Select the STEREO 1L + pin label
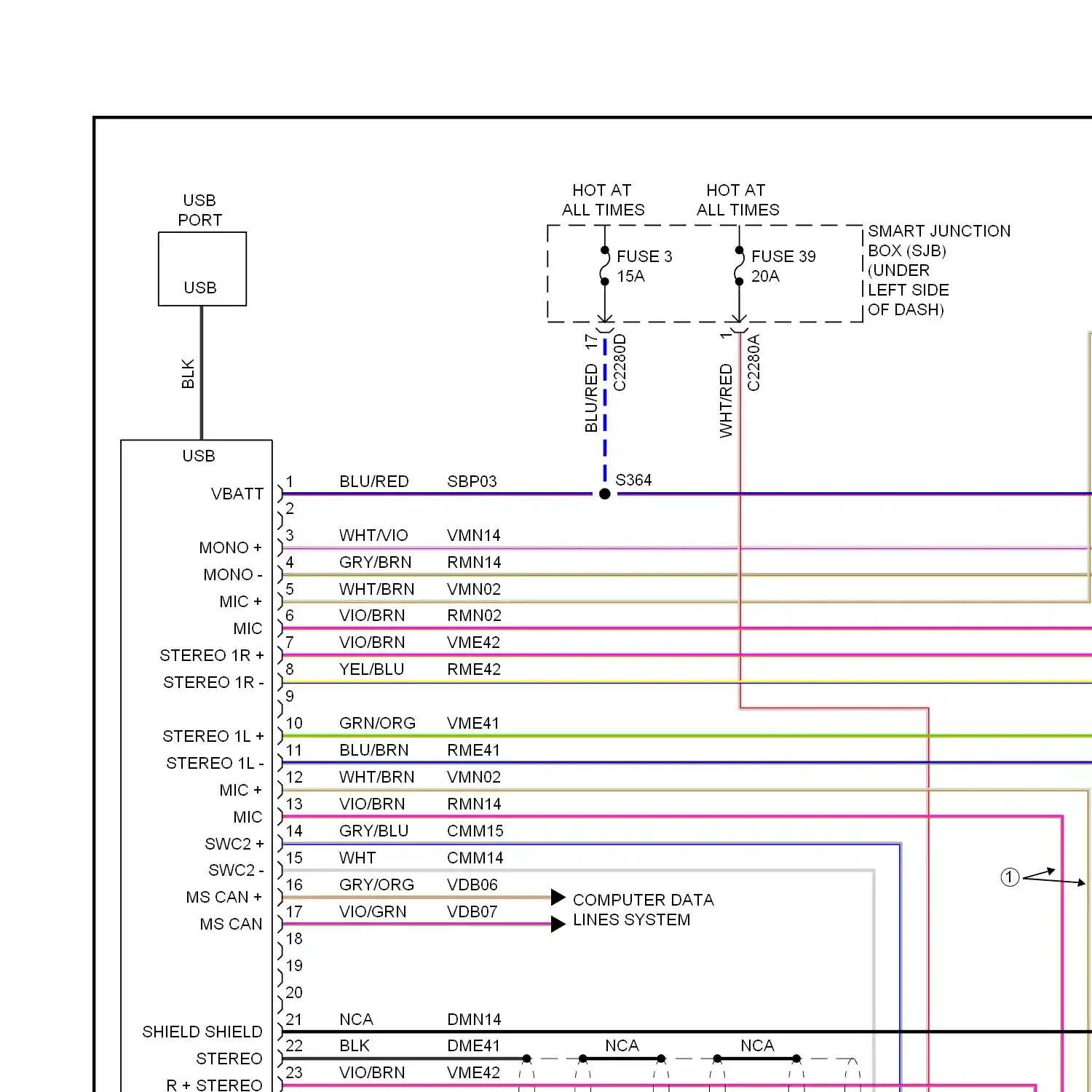This screenshot has height=1092, width=1092. click(213, 737)
